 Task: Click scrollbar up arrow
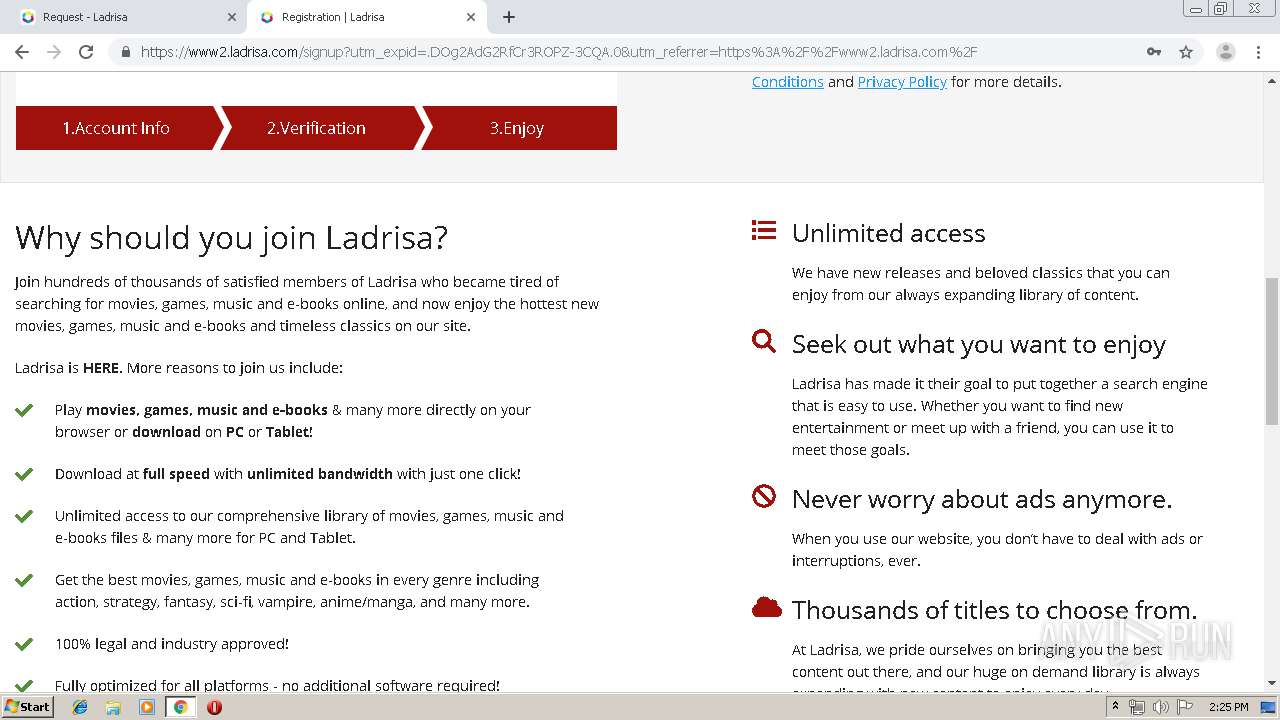coord(1272,79)
